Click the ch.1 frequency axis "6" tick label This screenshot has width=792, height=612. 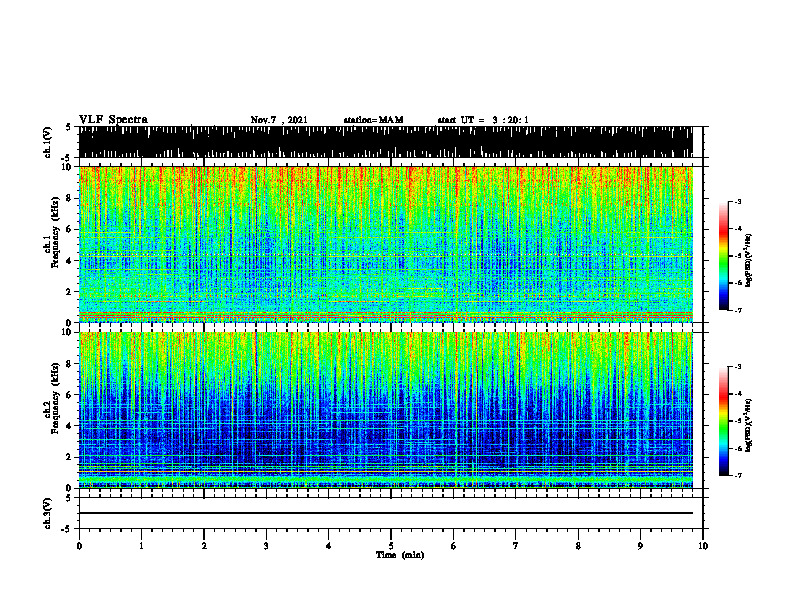[69, 230]
